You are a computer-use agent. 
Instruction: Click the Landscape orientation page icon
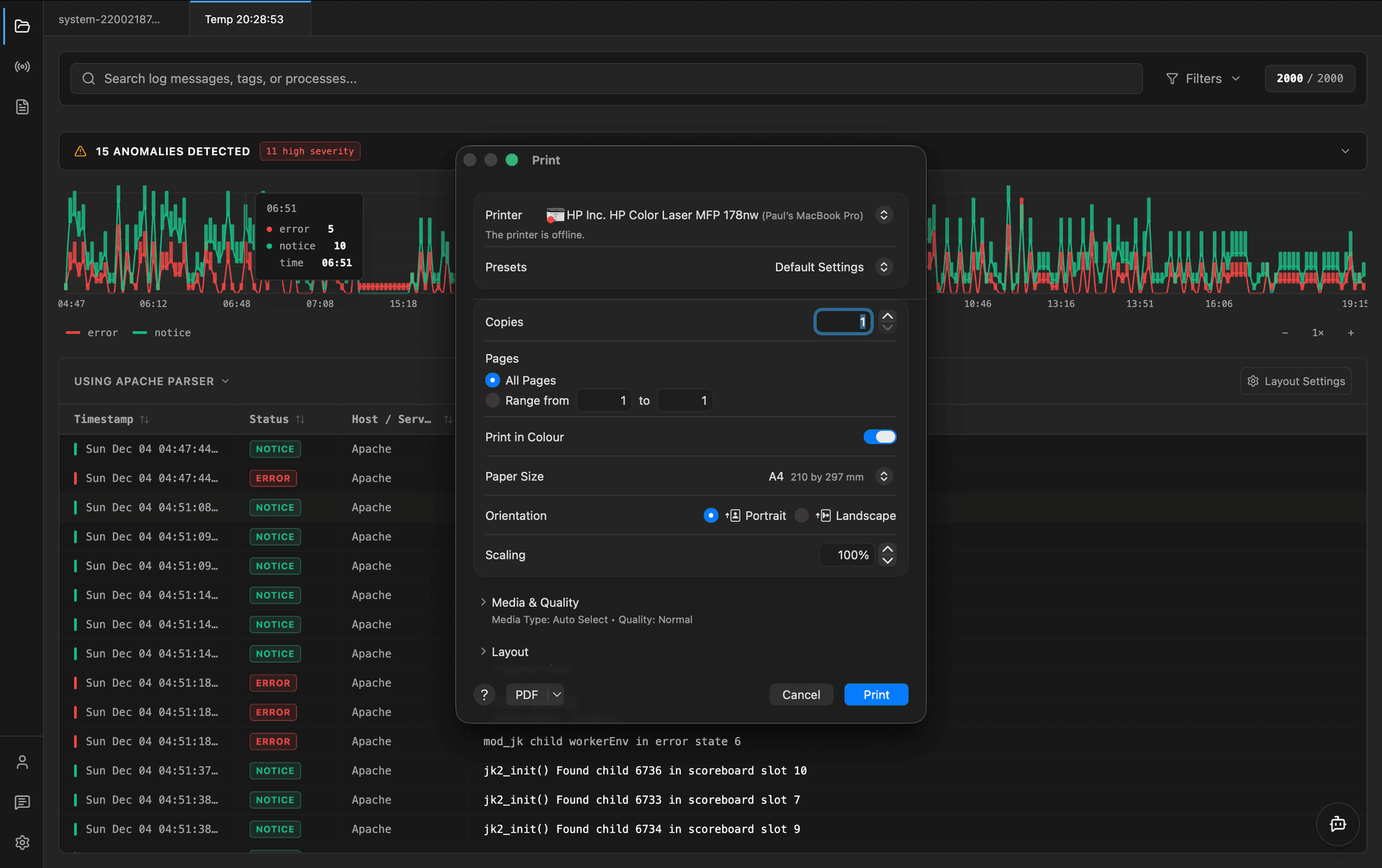tap(823, 515)
